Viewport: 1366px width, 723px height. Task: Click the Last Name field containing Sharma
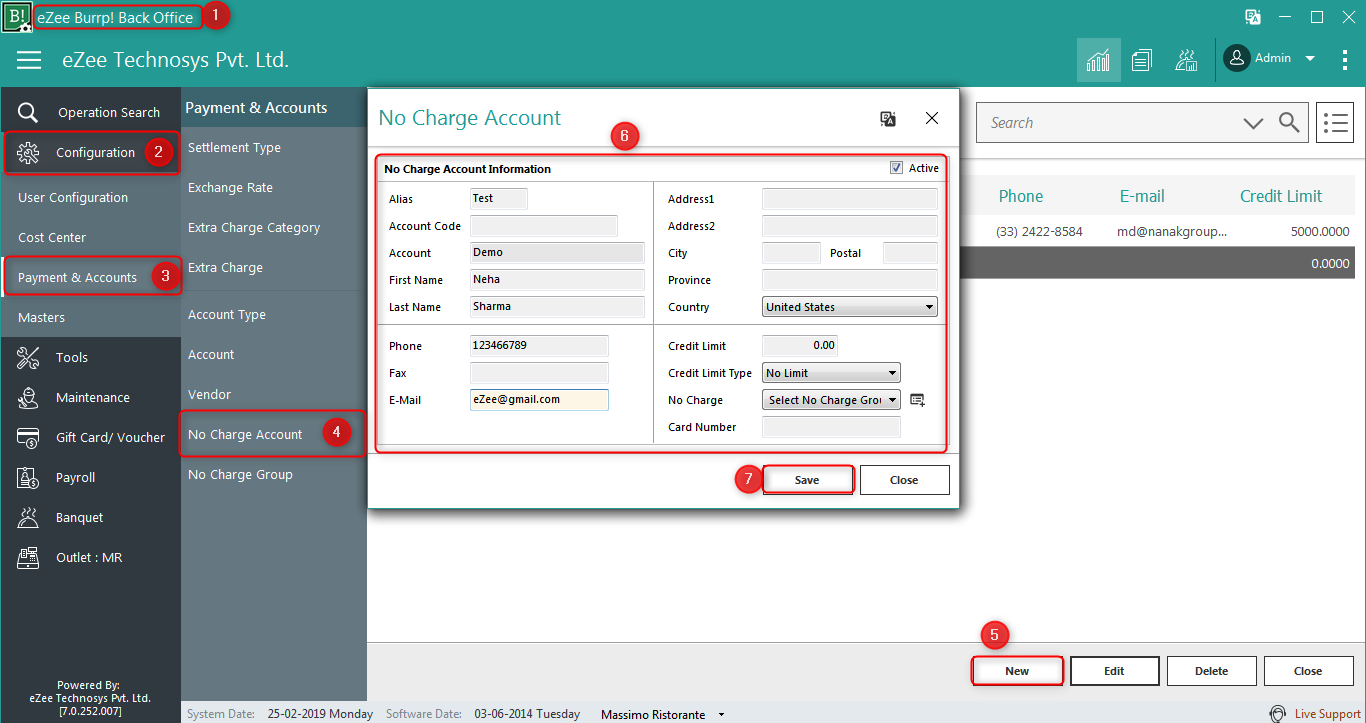(557, 307)
